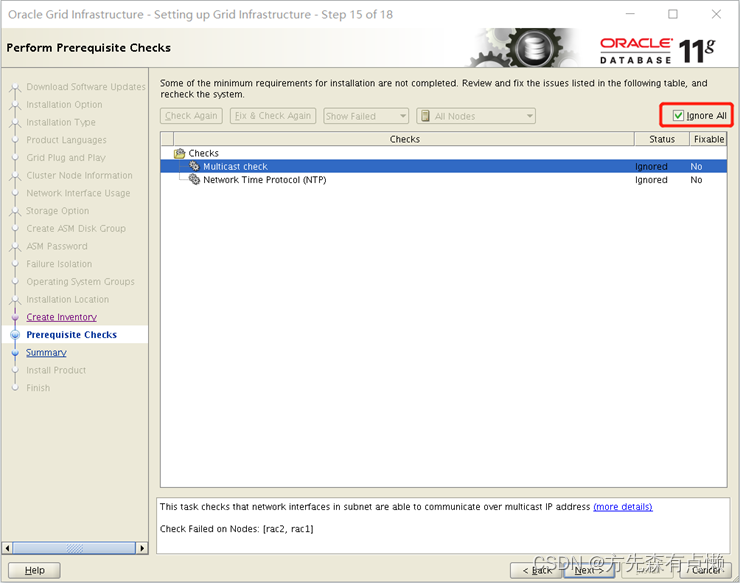Click the Cluster Node Information step
Viewport: 740px width, 583px height.
pos(79,175)
